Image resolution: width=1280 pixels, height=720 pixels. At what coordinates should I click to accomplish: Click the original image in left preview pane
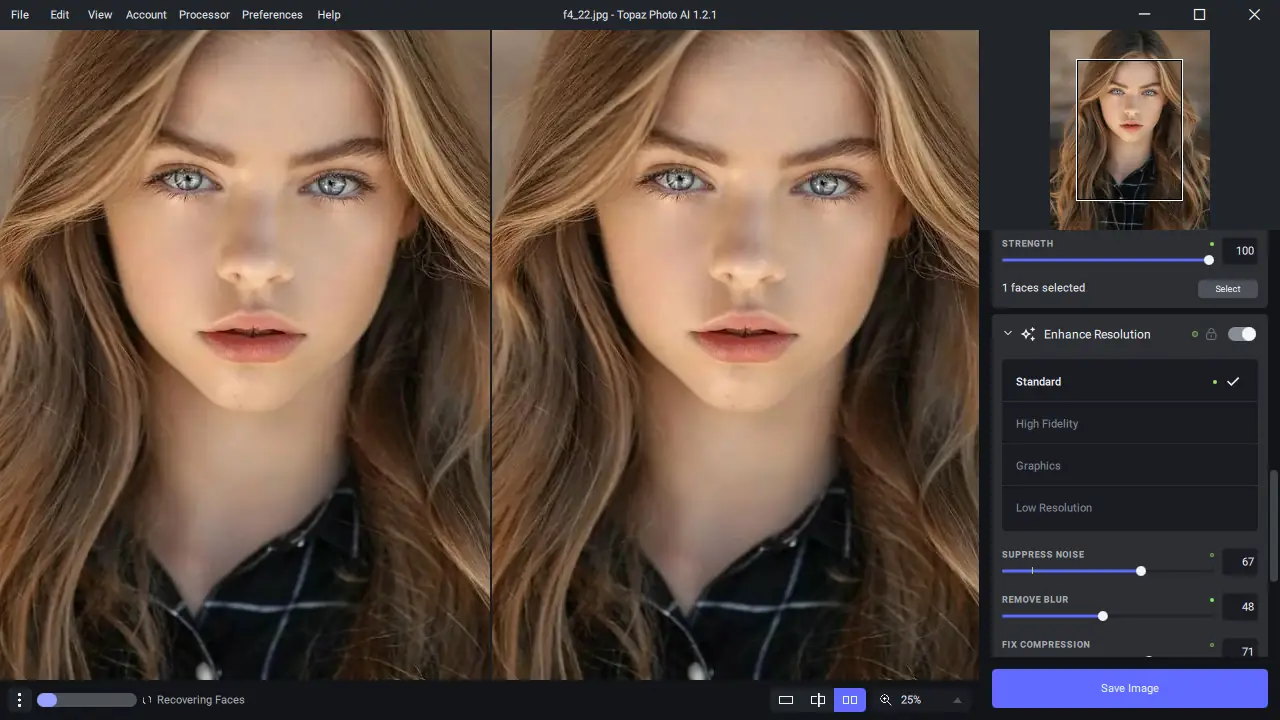pos(245,355)
